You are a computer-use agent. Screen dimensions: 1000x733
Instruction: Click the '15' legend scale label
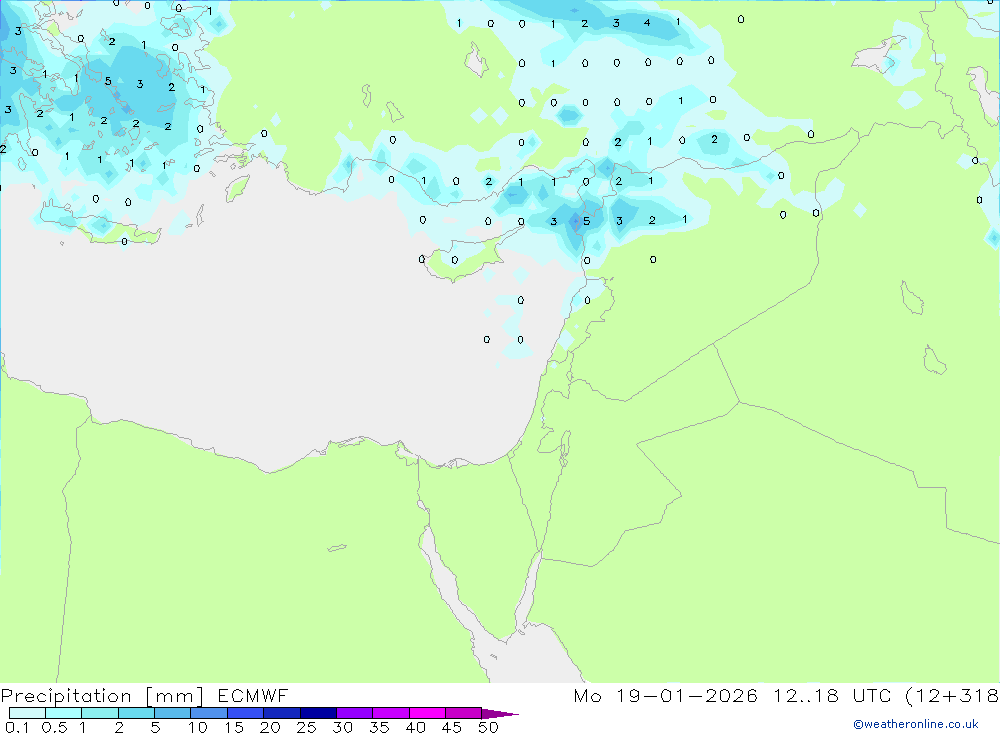[x=234, y=727]
